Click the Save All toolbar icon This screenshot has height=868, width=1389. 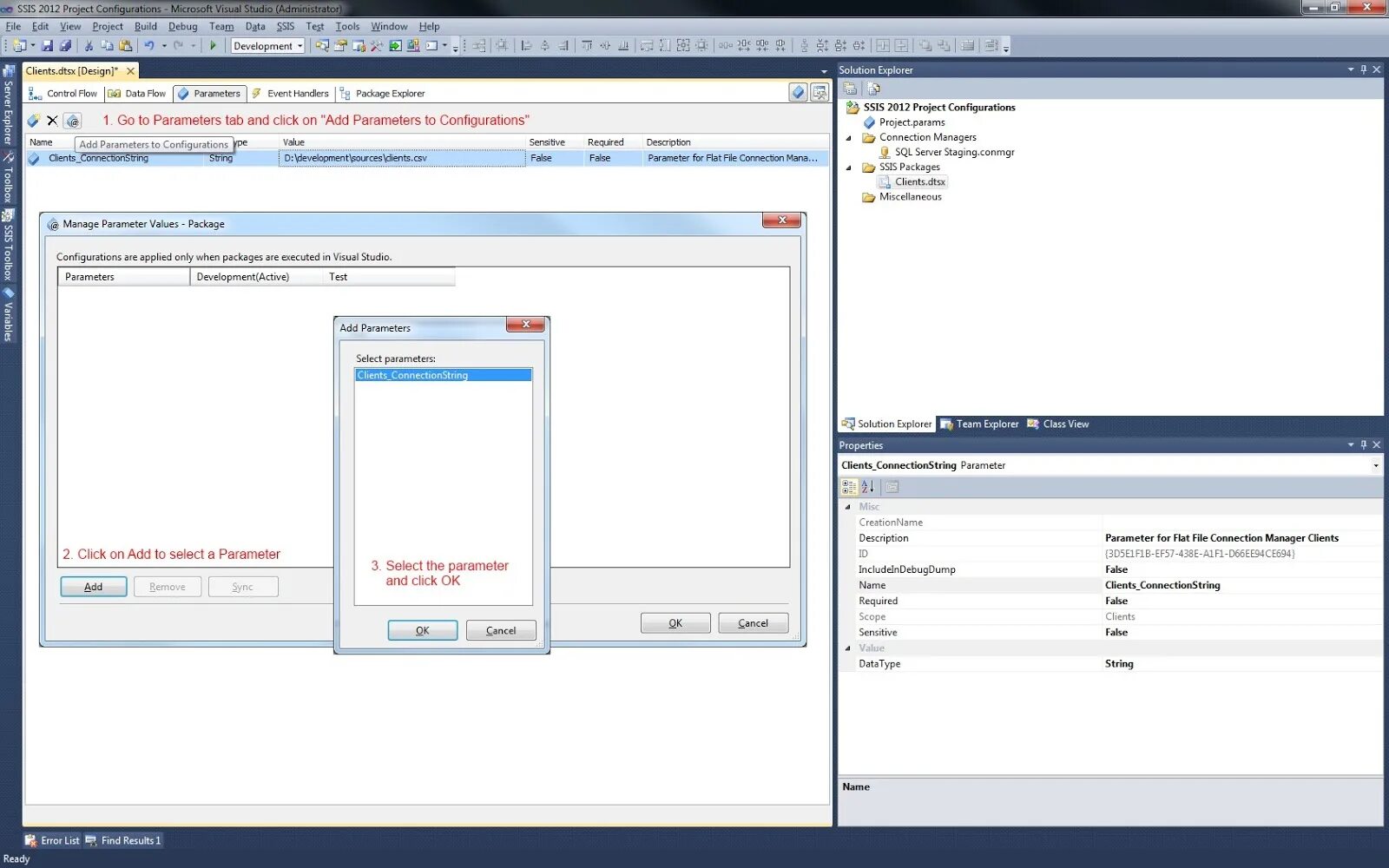coord(65,45)
